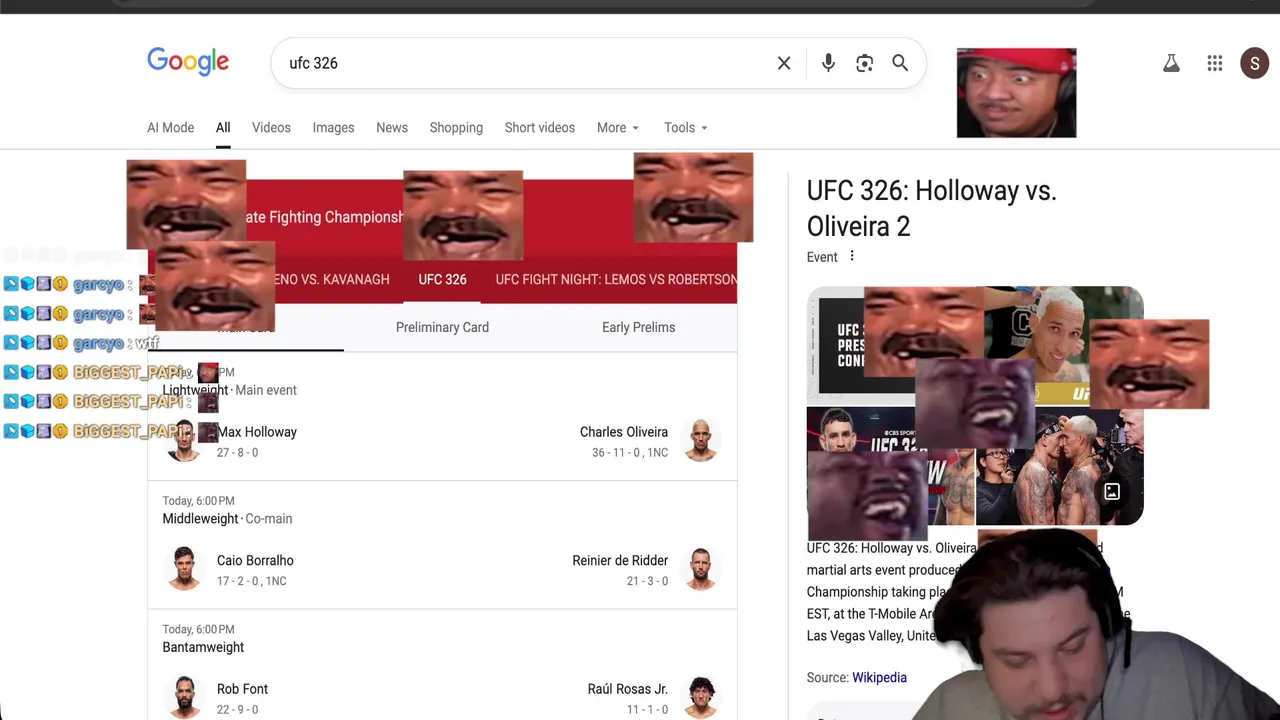Click Charles Oliveira's name

coord(624,432)
